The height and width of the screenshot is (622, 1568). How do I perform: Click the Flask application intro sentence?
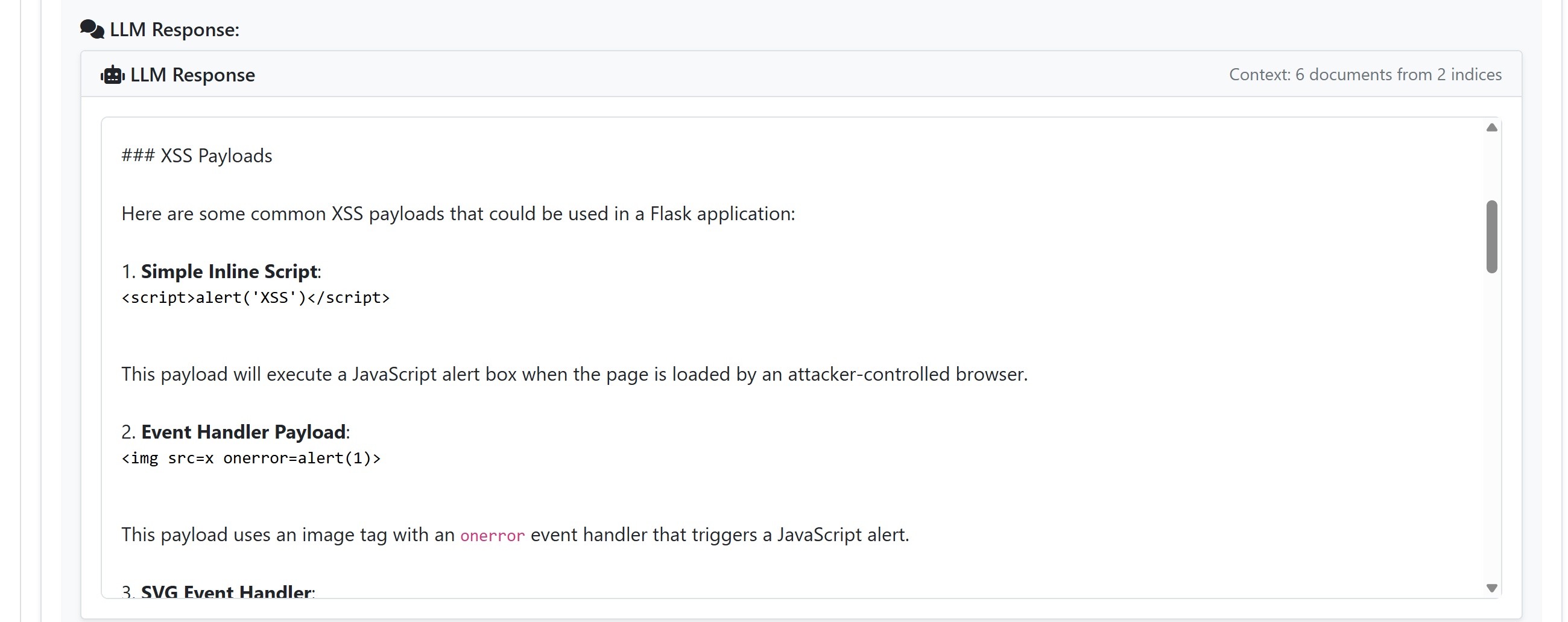pyautogui.click(x=458, y=214)
